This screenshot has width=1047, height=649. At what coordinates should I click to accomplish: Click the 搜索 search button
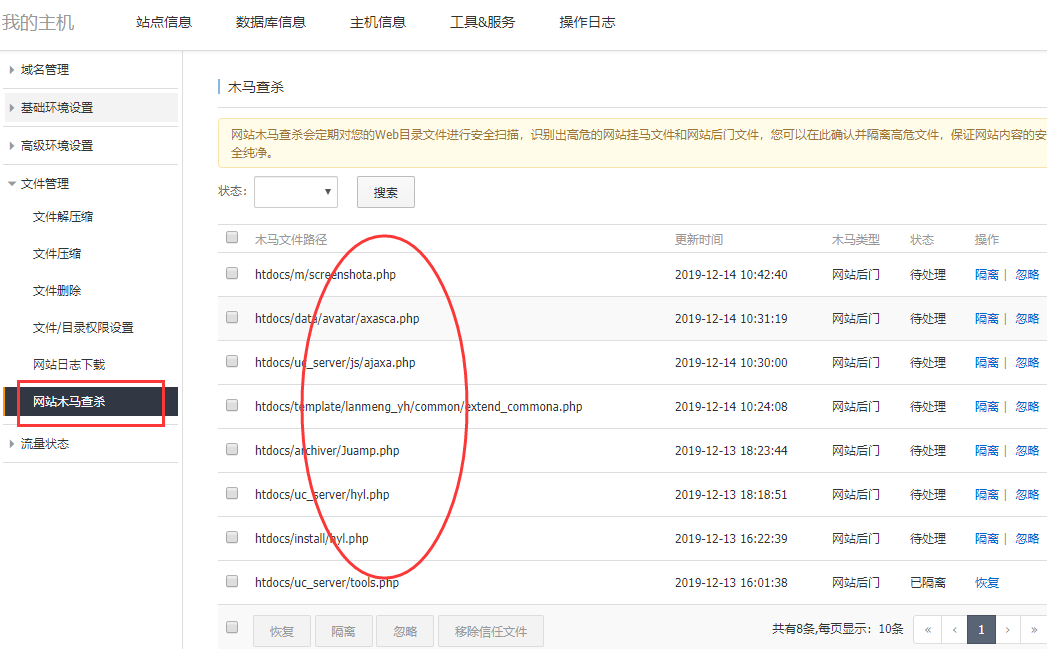[x=385, y=192]
